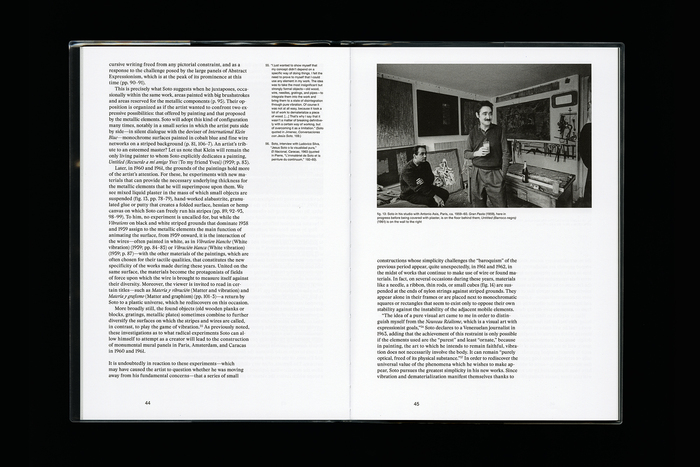700x467 pixels.
Task: Click the line "constructions whose simplicity challenges the"
Action: (446, 260)
